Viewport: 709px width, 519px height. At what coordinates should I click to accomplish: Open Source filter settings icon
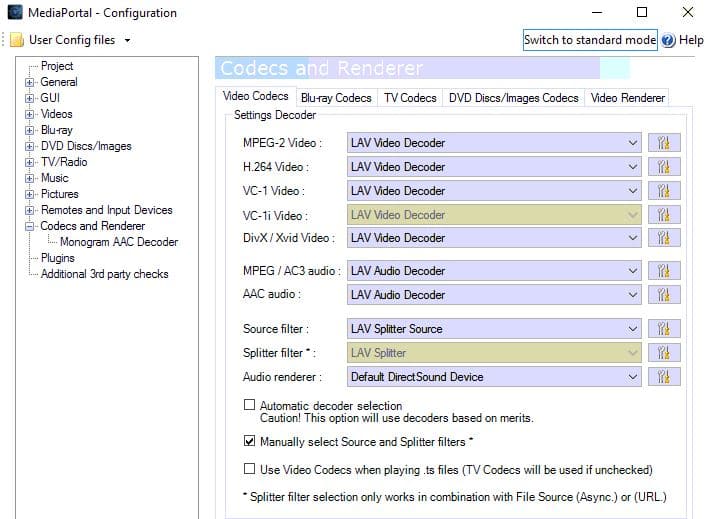(x=663, y=329)
